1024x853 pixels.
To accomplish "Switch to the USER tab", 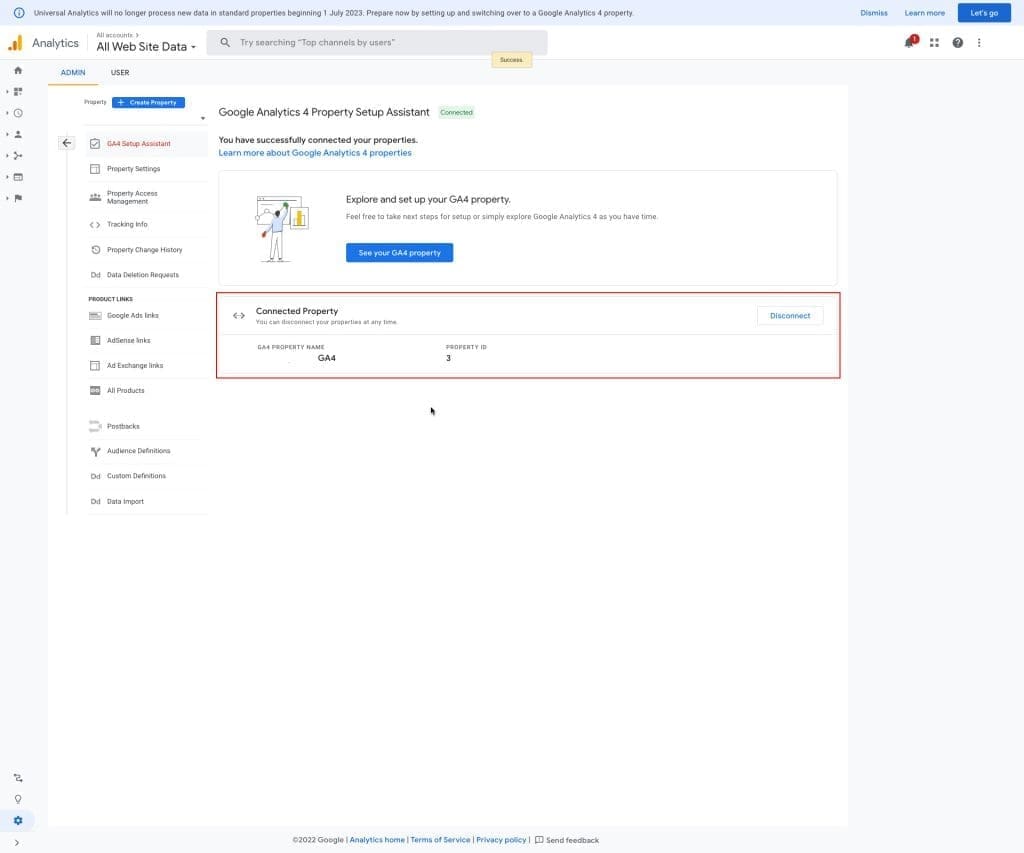I will [x=120, y=72].
